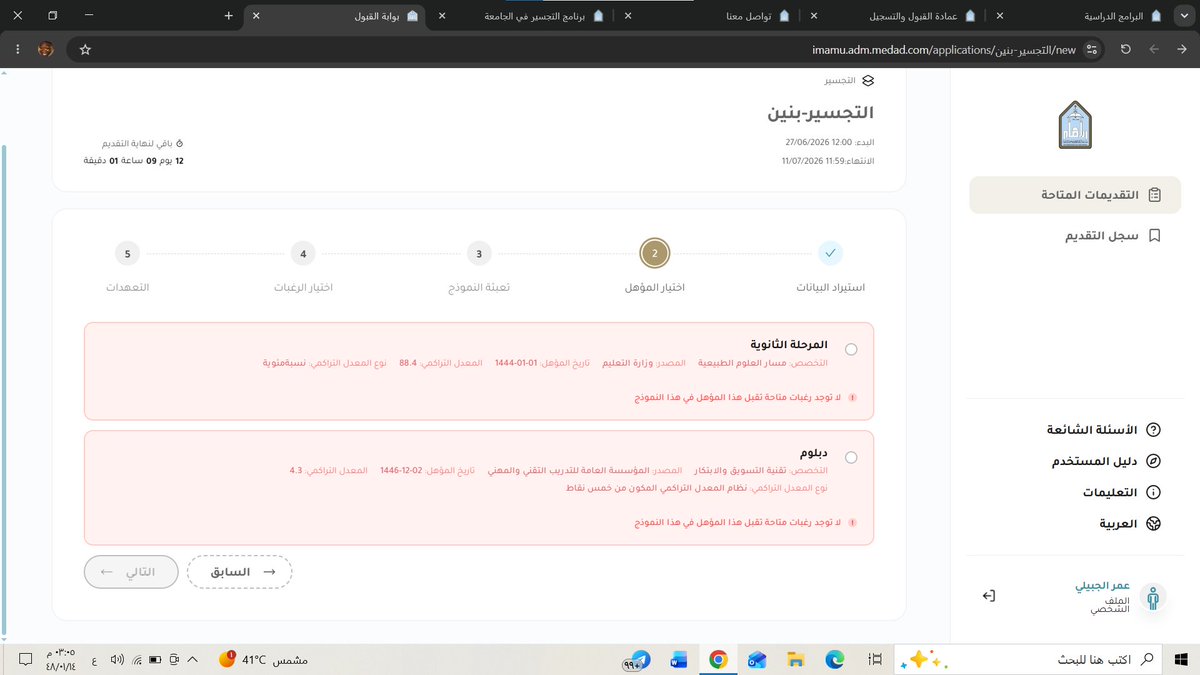Image resolution: width=1200 pixels, height=675 pixels.
Task: Click the remaining time 12 يوم countdown
Action: point(133,160)
